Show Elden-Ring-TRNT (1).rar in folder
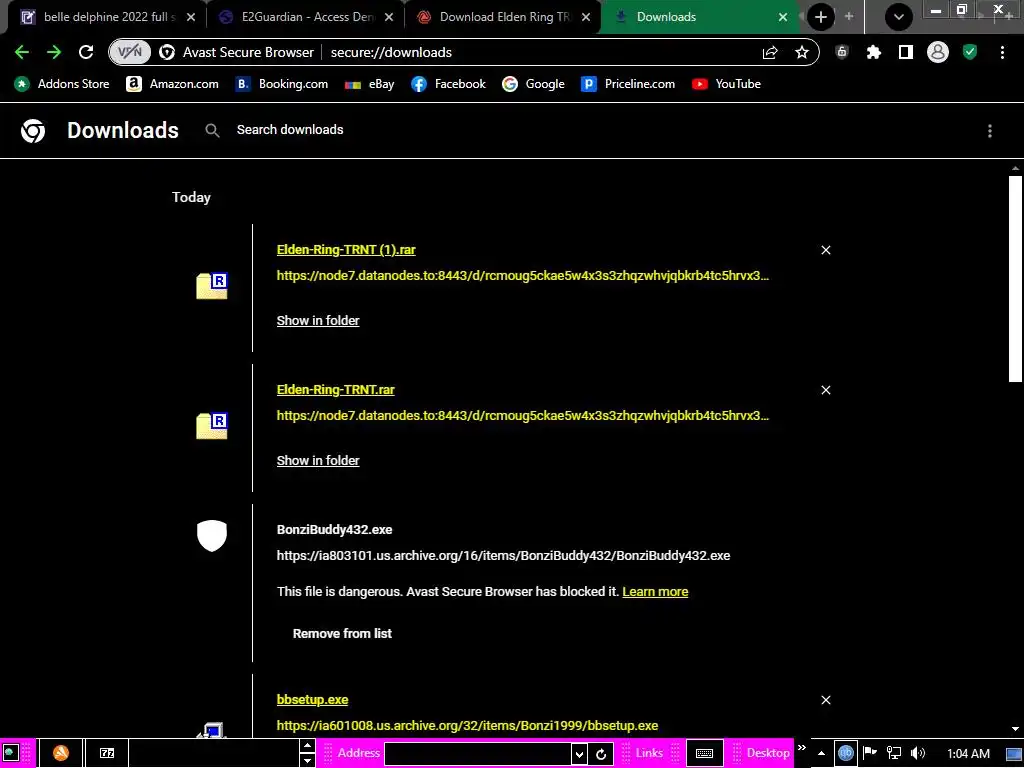 click(x=318, y=321)
